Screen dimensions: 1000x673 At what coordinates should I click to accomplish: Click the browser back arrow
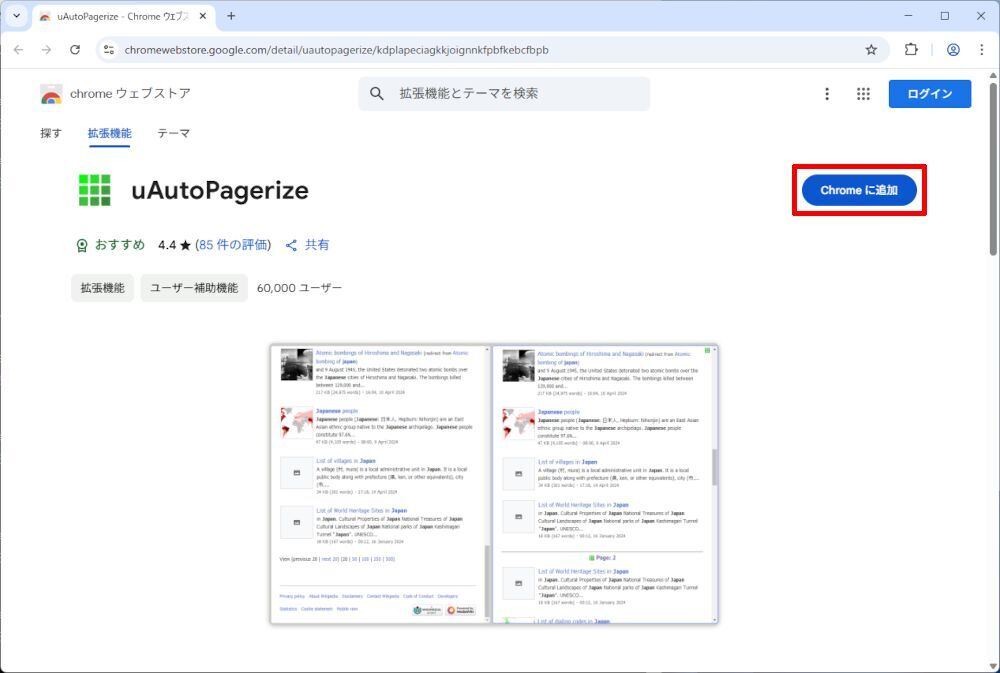[18, 50]
